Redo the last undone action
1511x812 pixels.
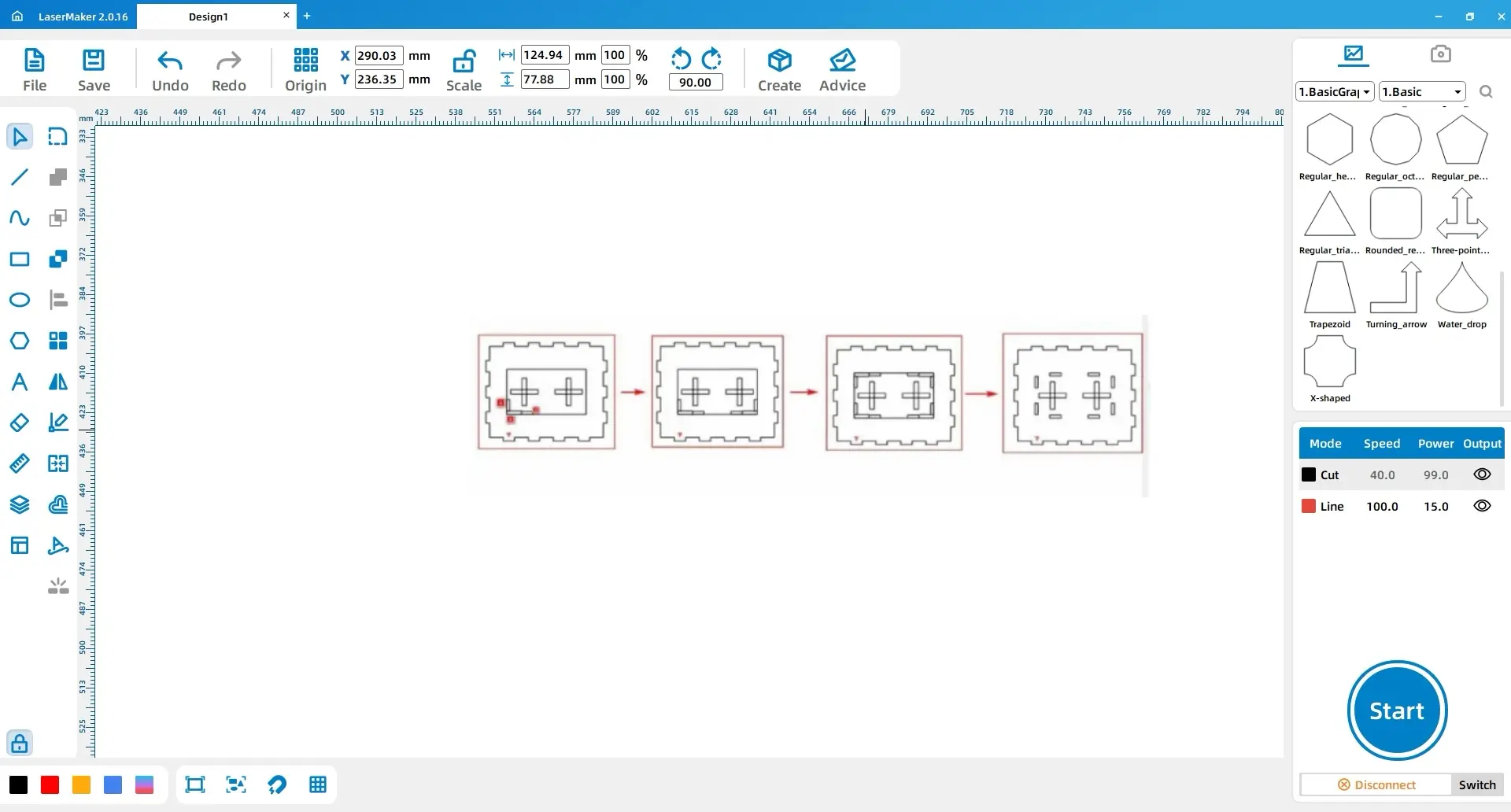pyautogui.click(x=229, y=70)
